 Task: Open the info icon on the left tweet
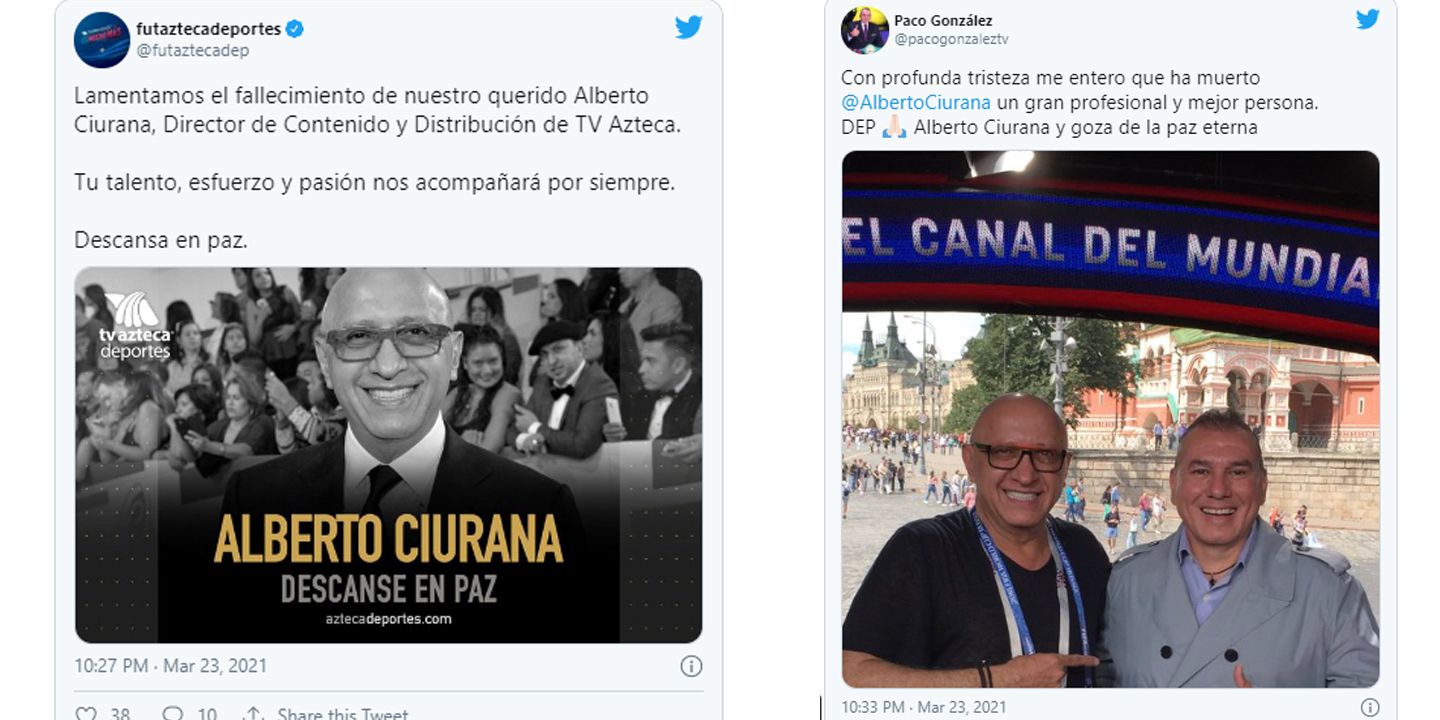click(691, 666)
